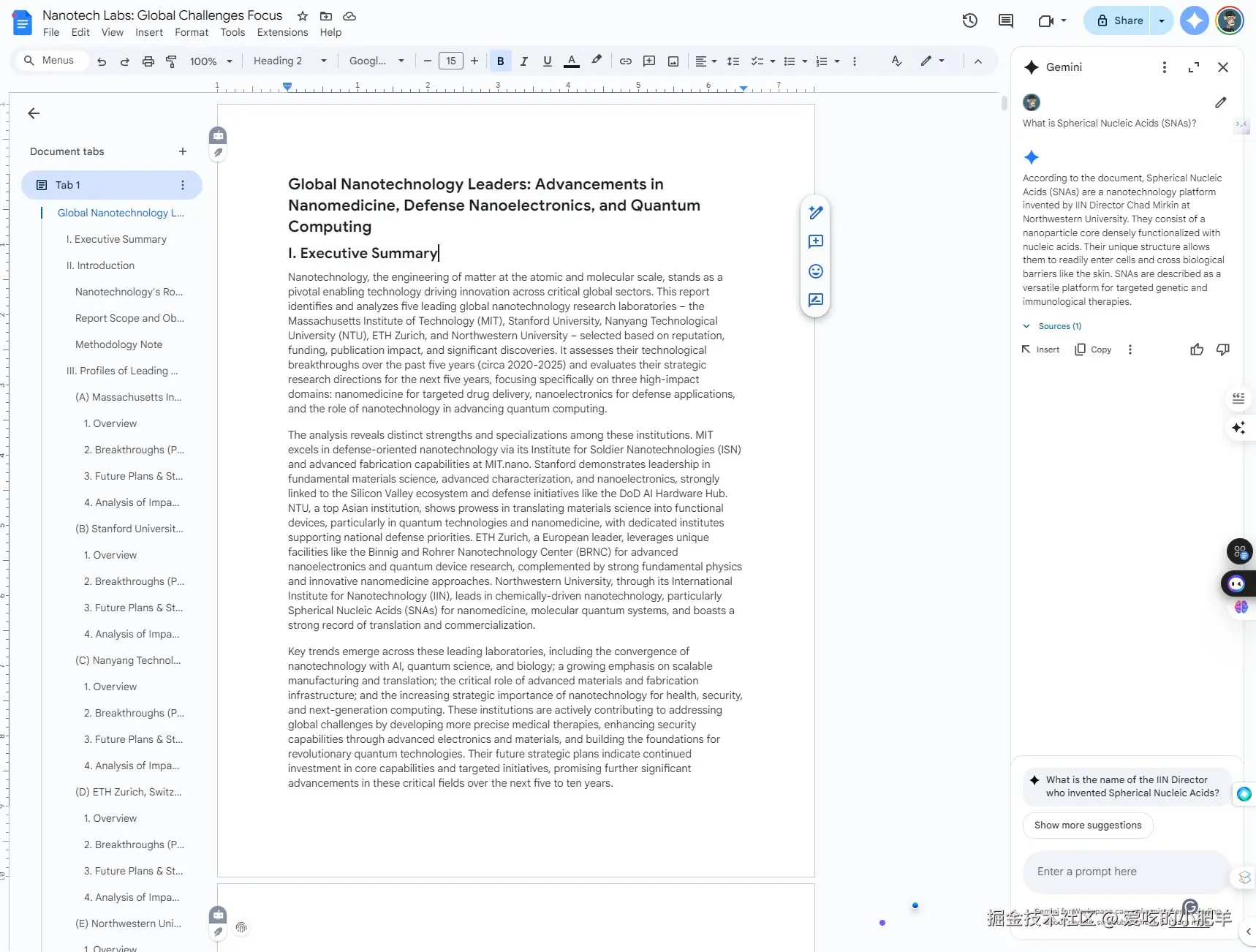Open the zoom level dropdown showing 100%
The height and width of the screenshot is (952, 1256).
point(211,61)
